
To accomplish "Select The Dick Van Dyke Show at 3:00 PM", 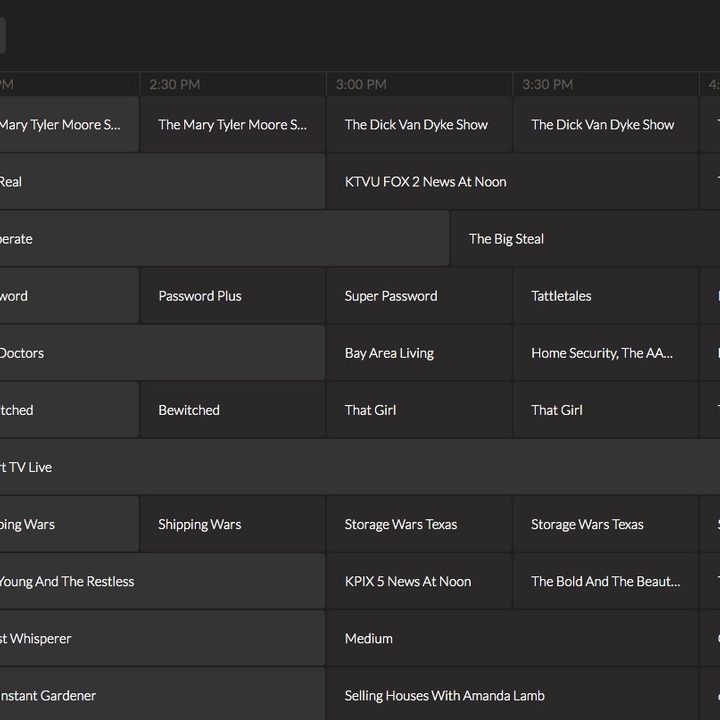I will 419,124.
